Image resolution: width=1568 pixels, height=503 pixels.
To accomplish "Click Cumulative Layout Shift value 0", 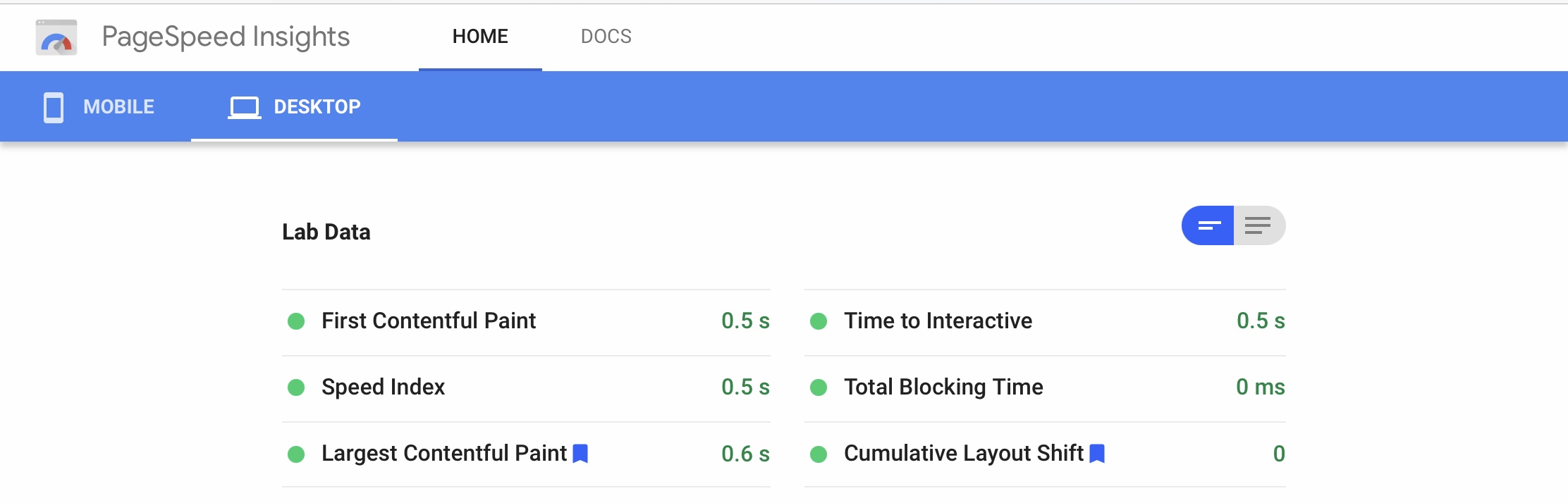I will pos(1279,454).
